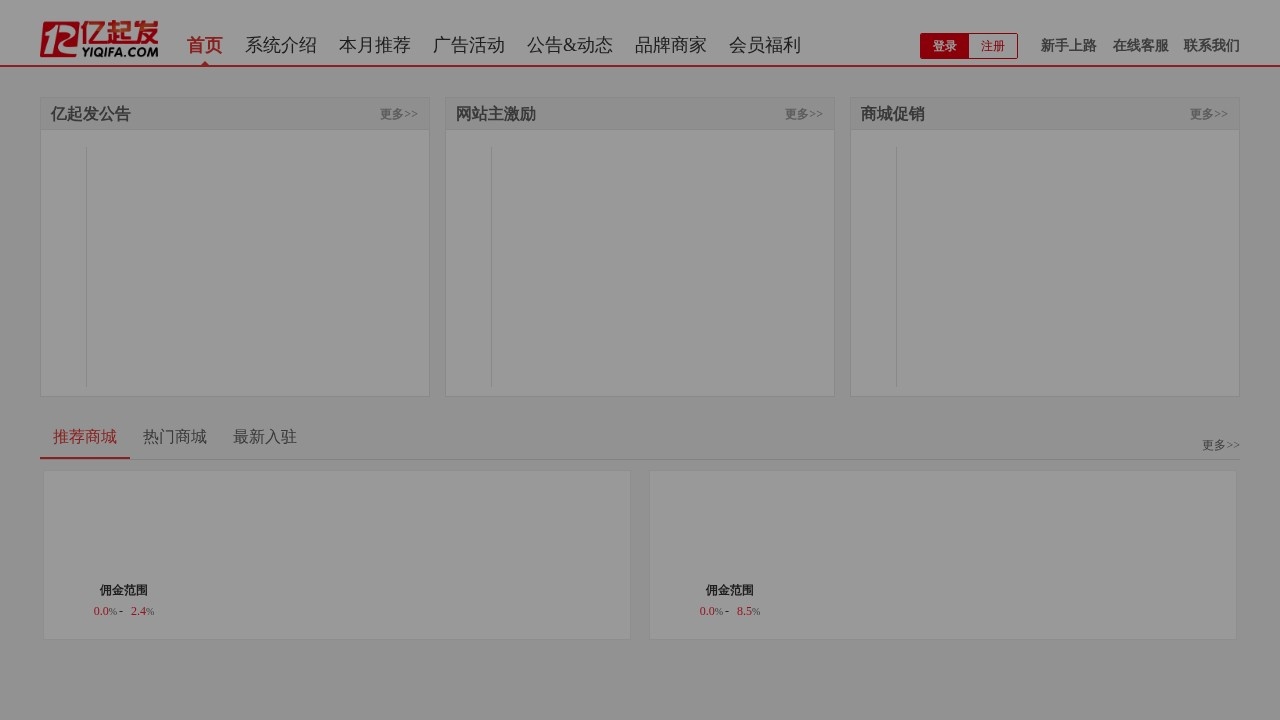Expand 更多>> in 网站主激励 panel

pos(803,114)
